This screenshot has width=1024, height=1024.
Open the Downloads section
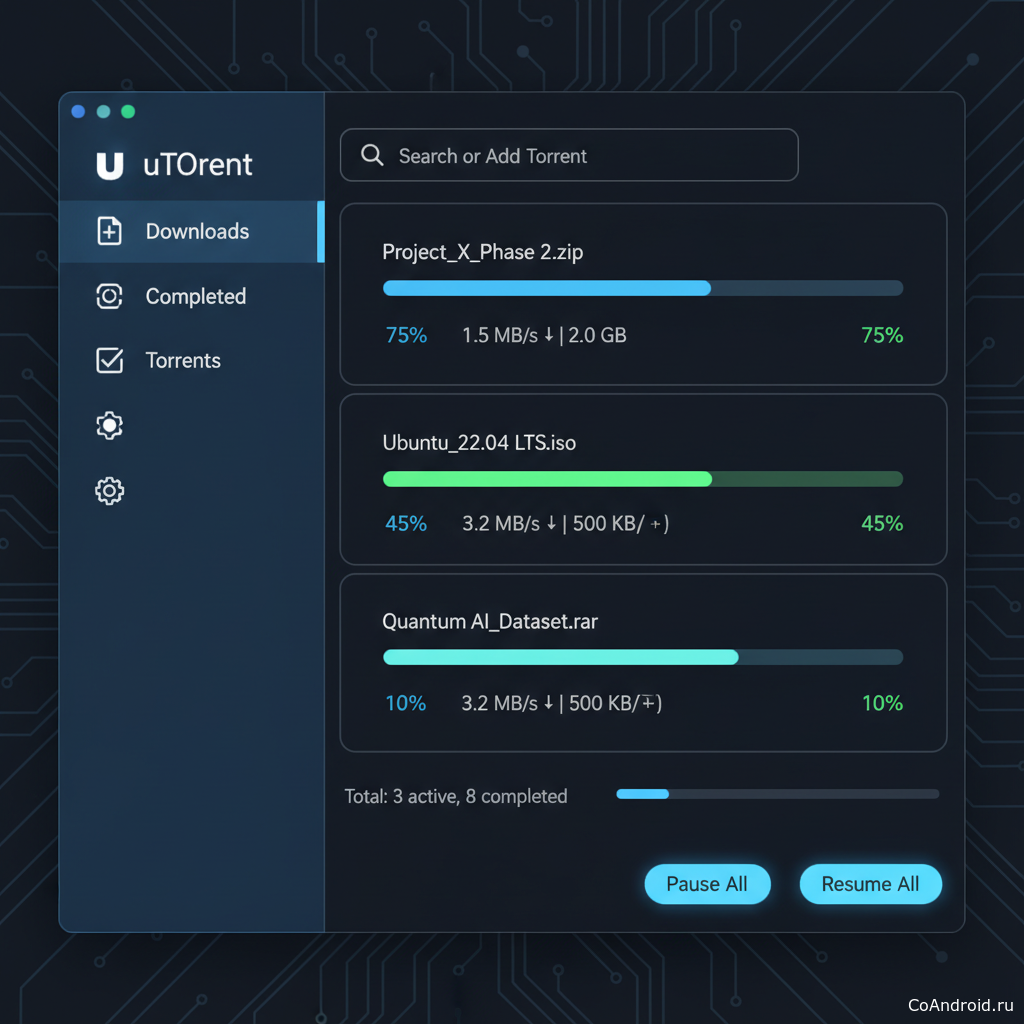197,231
